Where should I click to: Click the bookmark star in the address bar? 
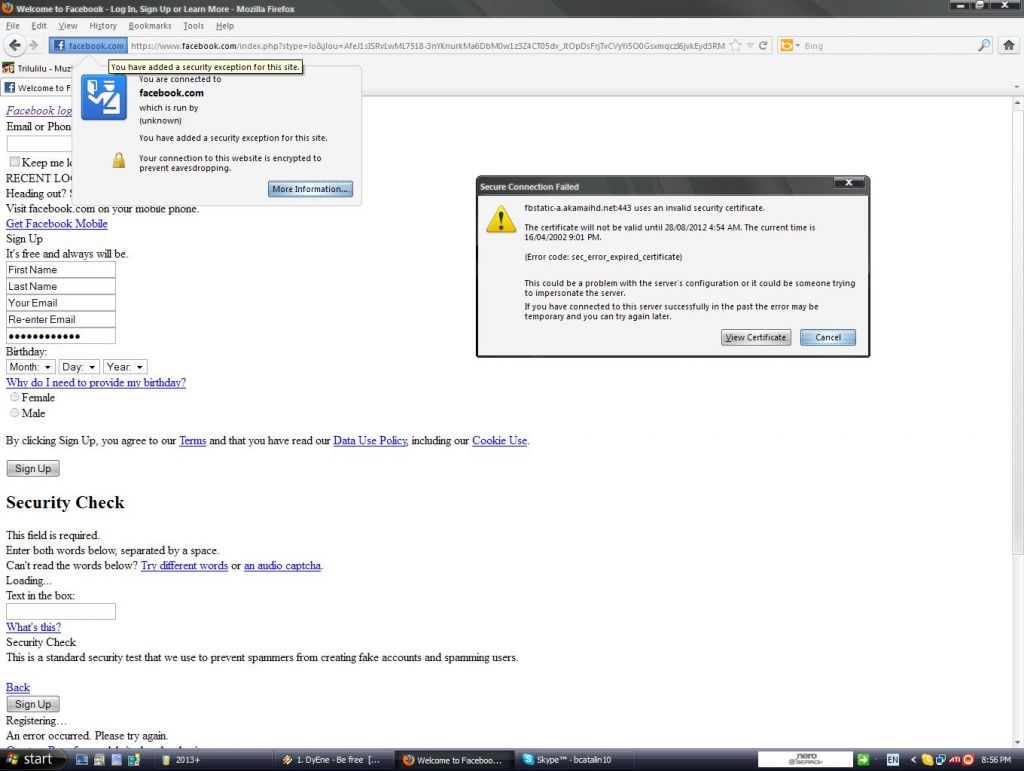click(736, 45)
